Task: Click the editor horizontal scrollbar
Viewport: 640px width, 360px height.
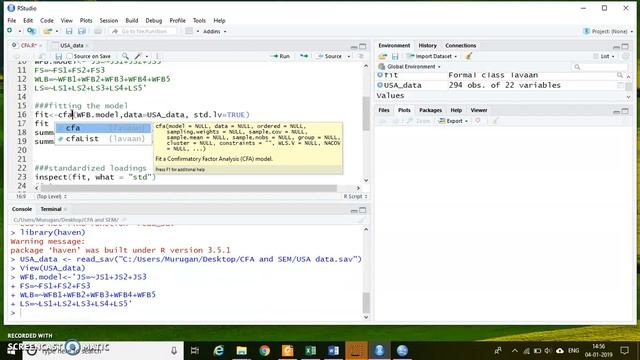Action: click(x=189, y=188)
